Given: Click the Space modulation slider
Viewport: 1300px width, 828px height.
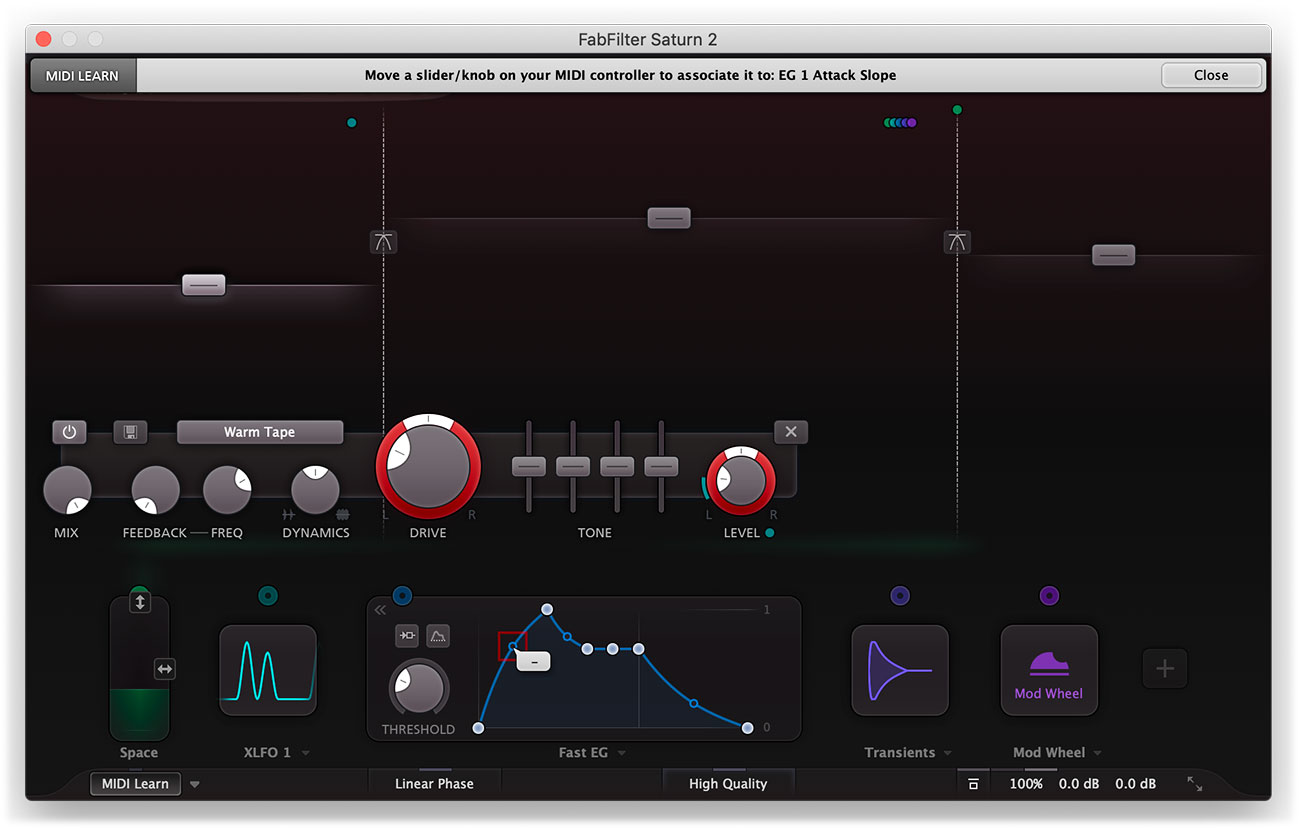Looking at the screenshot, I should point(139,668).
